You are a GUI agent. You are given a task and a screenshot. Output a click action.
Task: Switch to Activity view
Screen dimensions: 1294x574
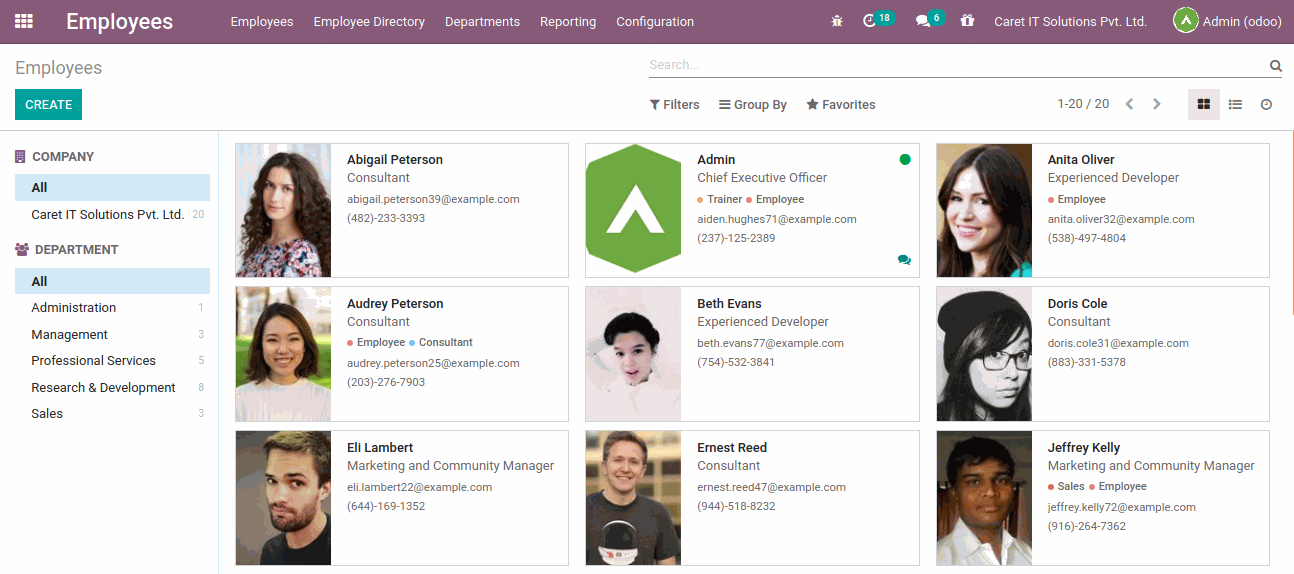1266,104
